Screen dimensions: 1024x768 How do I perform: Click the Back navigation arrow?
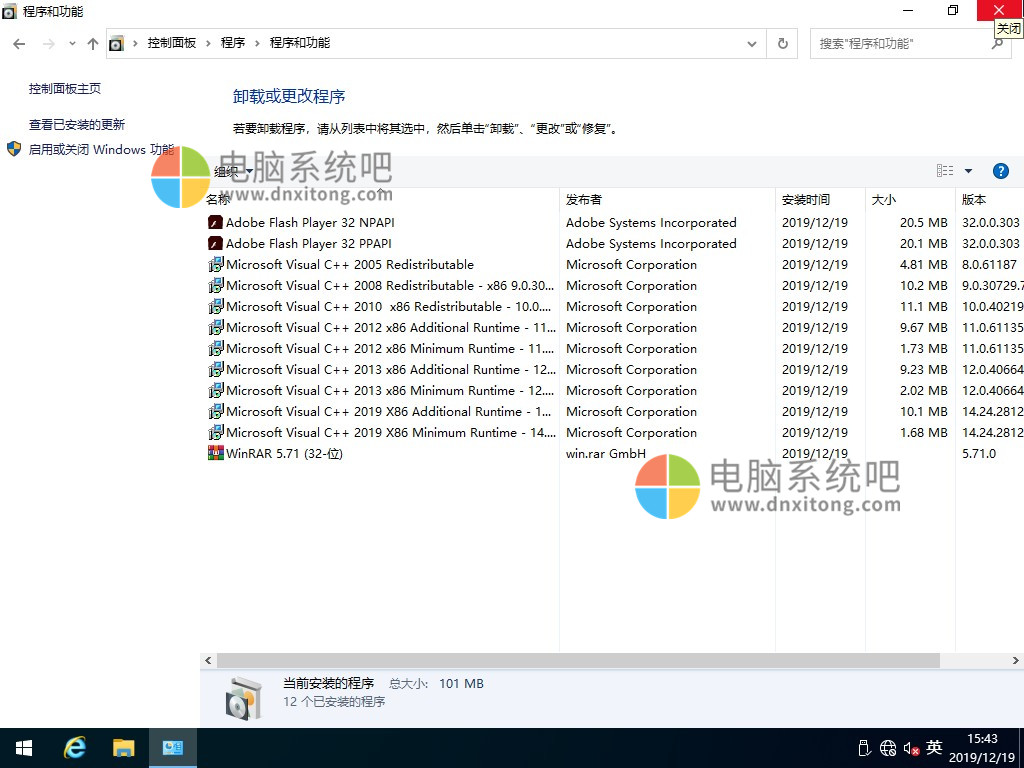click(19, 44)
